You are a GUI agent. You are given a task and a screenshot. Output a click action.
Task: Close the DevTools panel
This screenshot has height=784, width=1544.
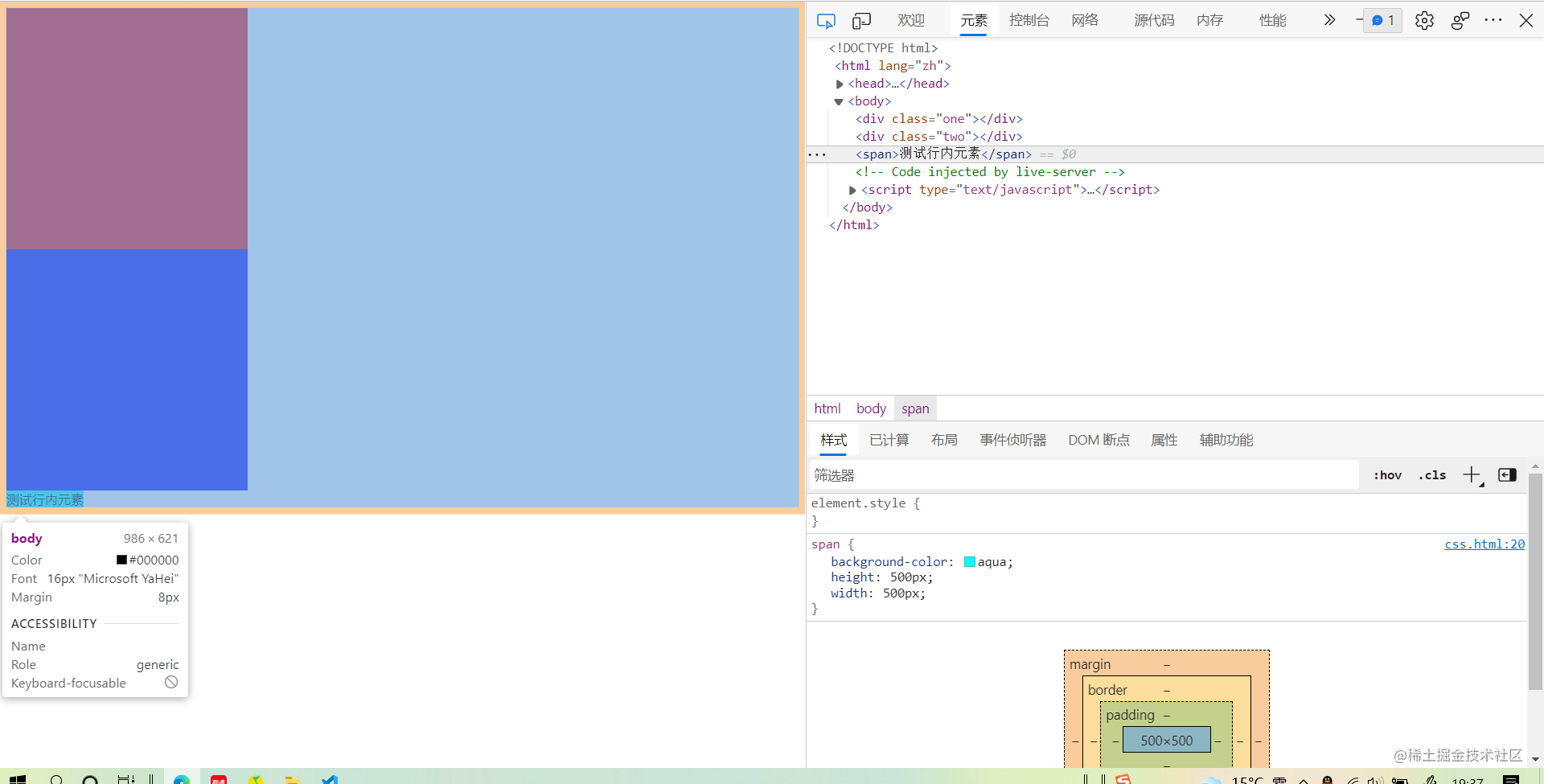pos(1526,20)
